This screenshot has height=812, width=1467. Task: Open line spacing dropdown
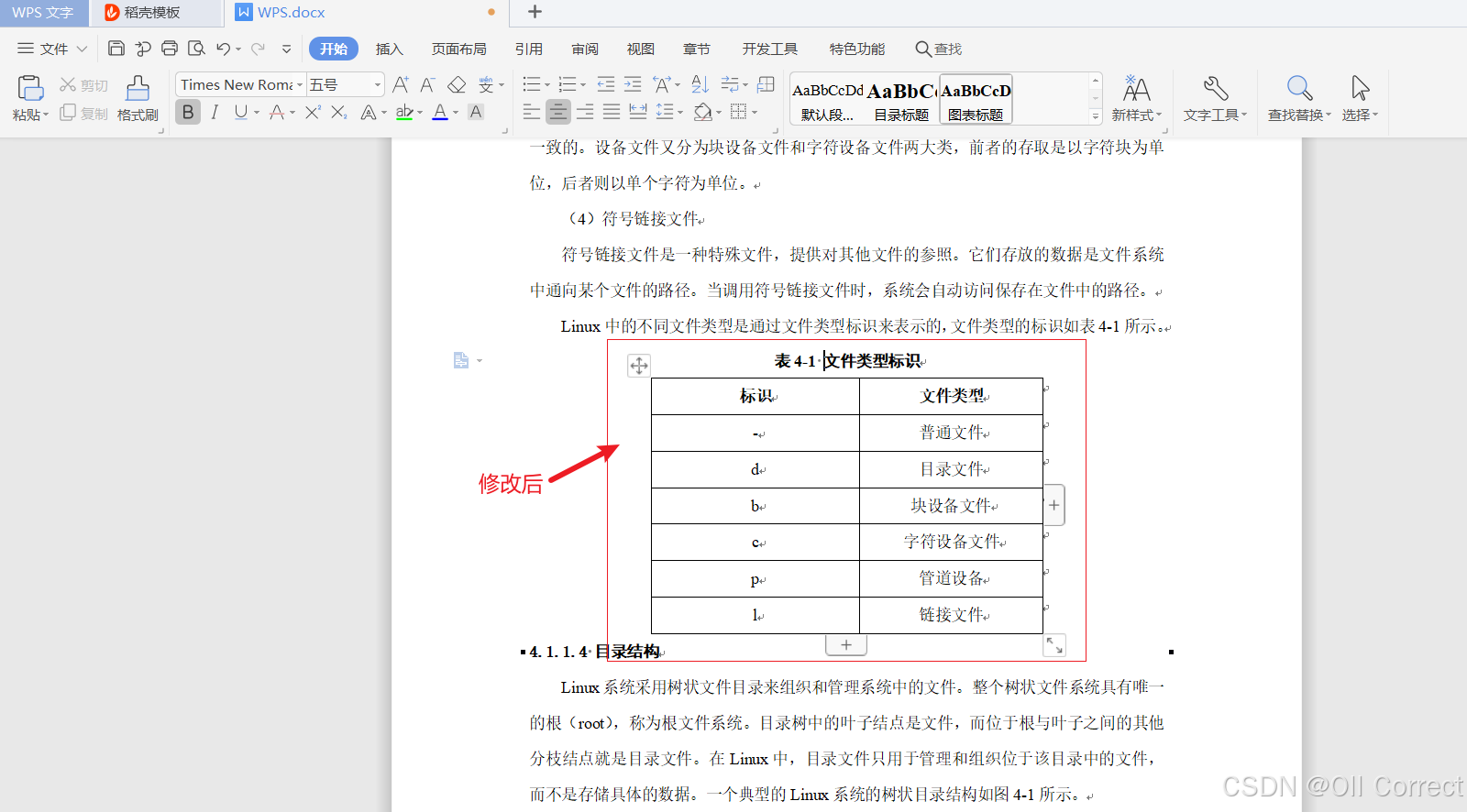680,113
